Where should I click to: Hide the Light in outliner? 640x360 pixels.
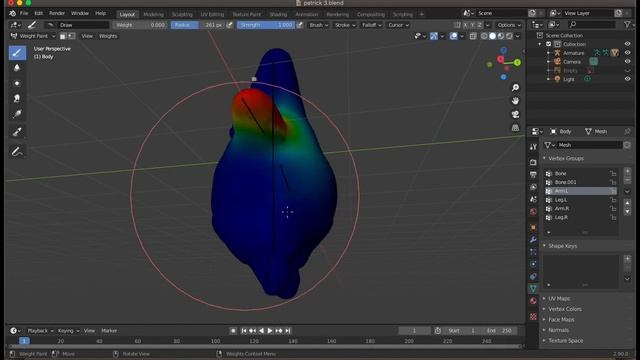pyautogui.click(x=627, y=79)
